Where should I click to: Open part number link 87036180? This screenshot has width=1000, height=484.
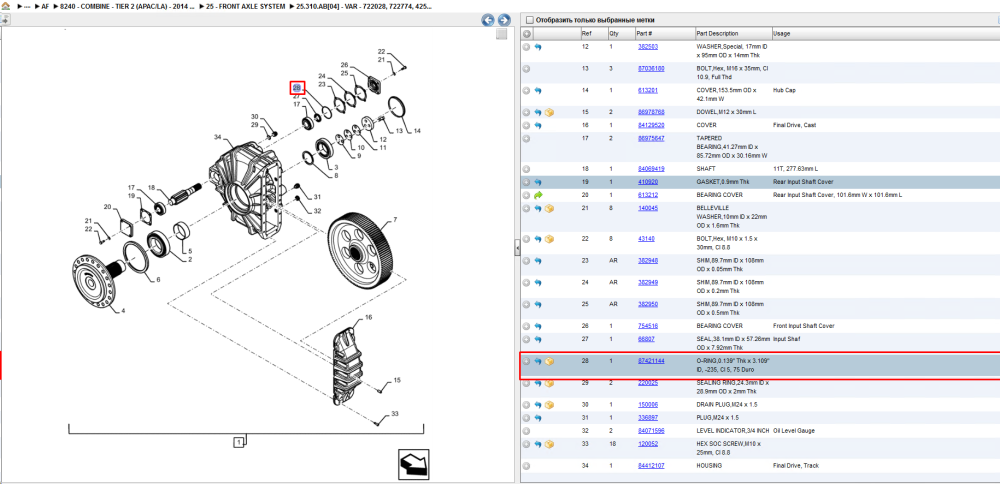(x=652, y=68)
